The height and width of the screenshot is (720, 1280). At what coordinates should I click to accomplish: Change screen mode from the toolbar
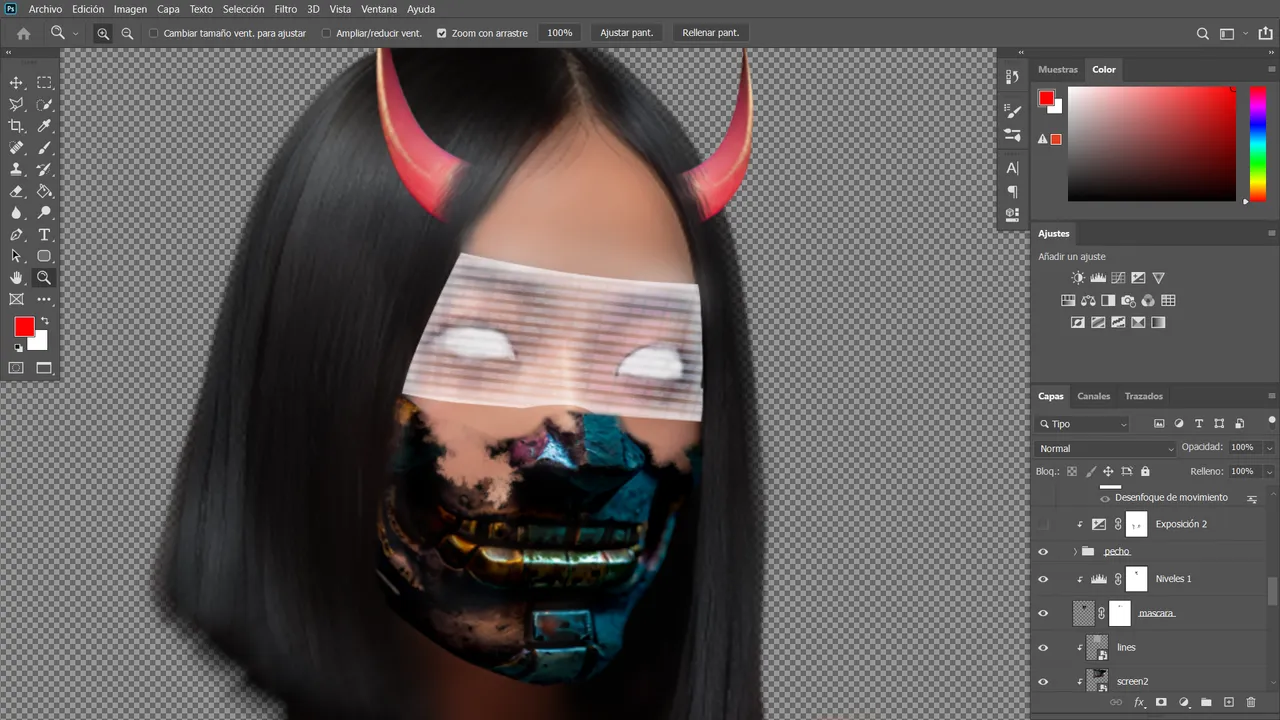coord(44,368)
